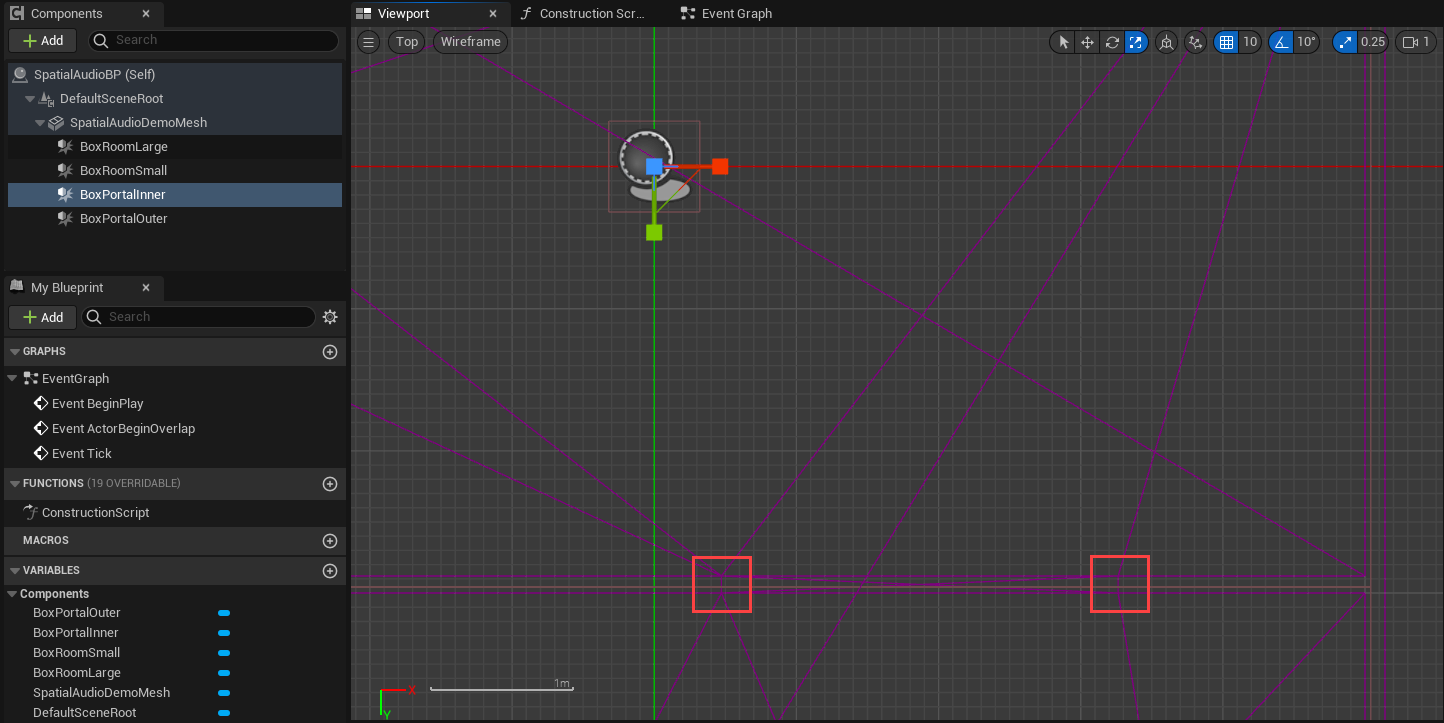Collapse the Variables section
Image resolution: width=1444 pixels, height=723 pixels.
click(x=15, y=571)
